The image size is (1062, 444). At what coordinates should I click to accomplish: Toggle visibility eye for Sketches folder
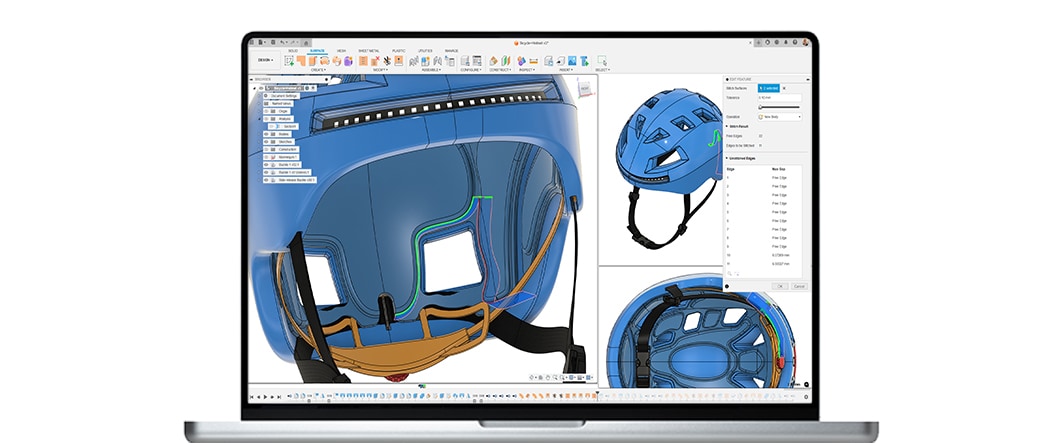267,141
